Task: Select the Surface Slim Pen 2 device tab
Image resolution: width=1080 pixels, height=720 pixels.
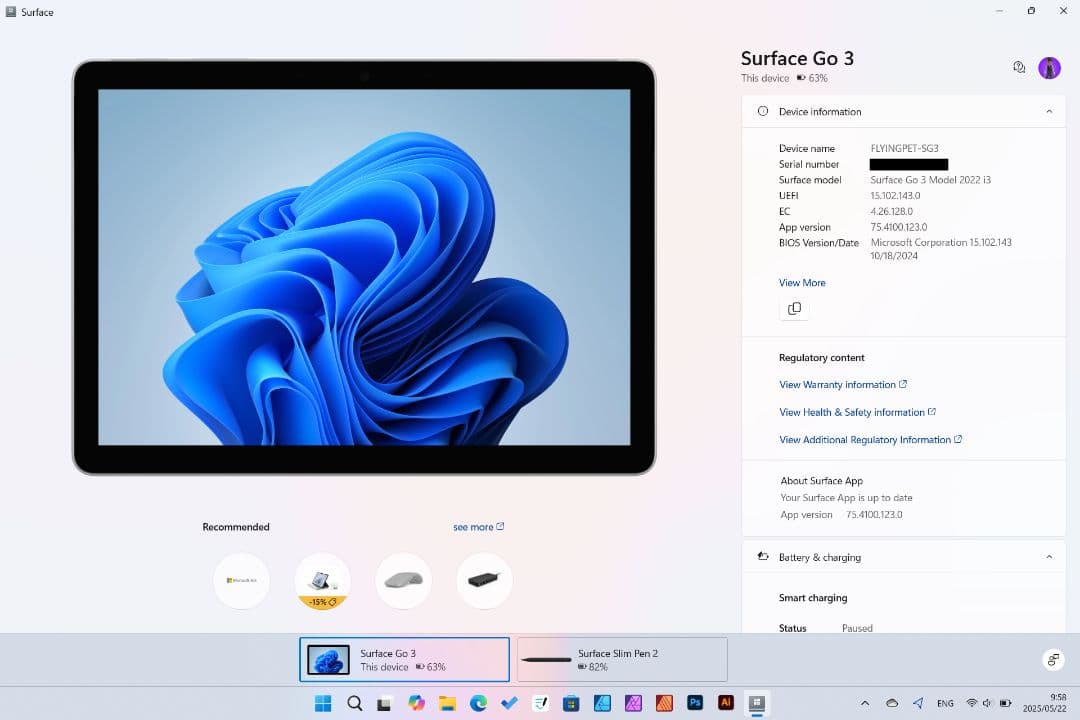Action: pyautogui.click(x=622, y=659)
